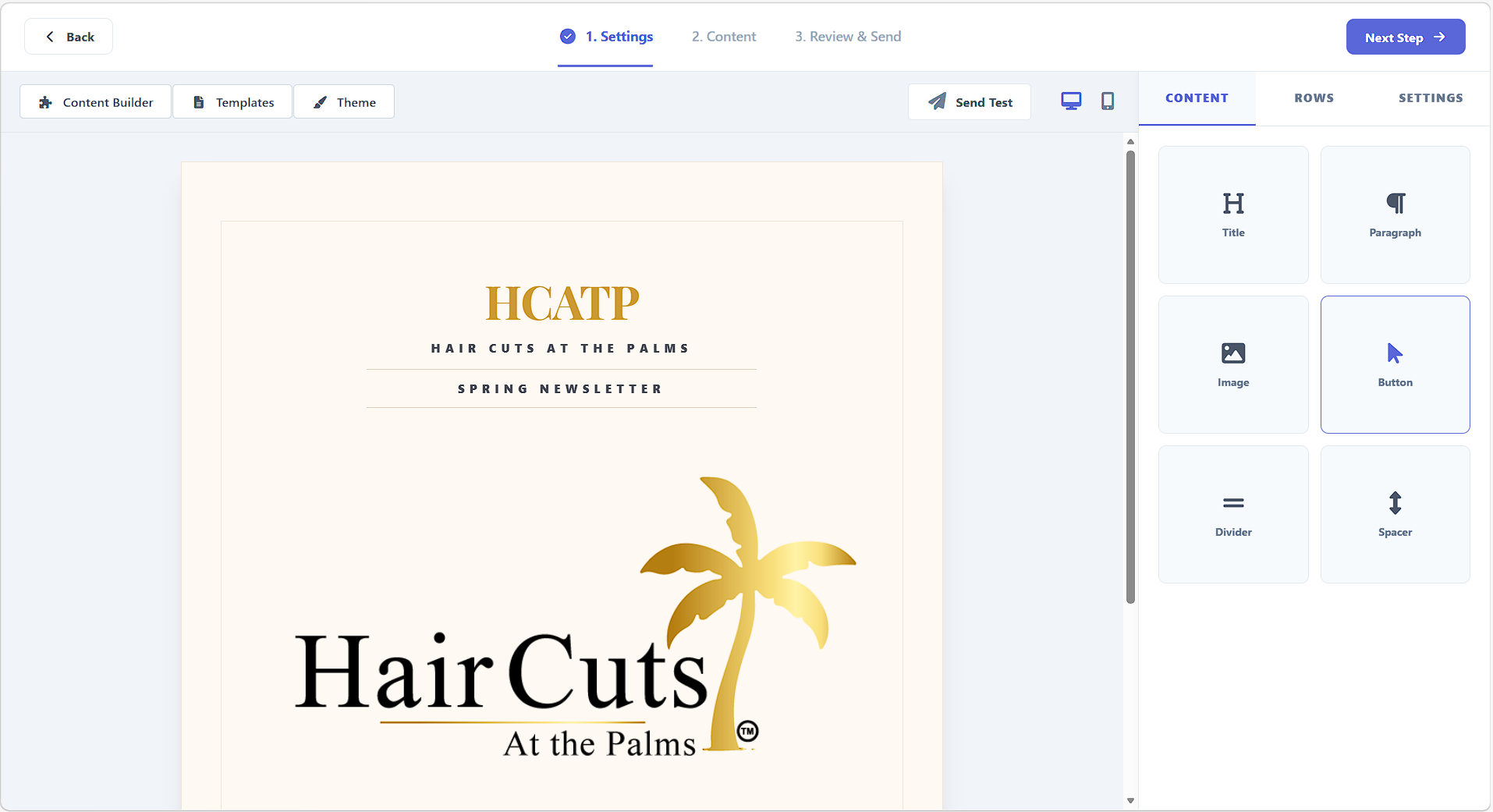
Task: Switch to desktop preview mode
Action: tap(1070, 101)
